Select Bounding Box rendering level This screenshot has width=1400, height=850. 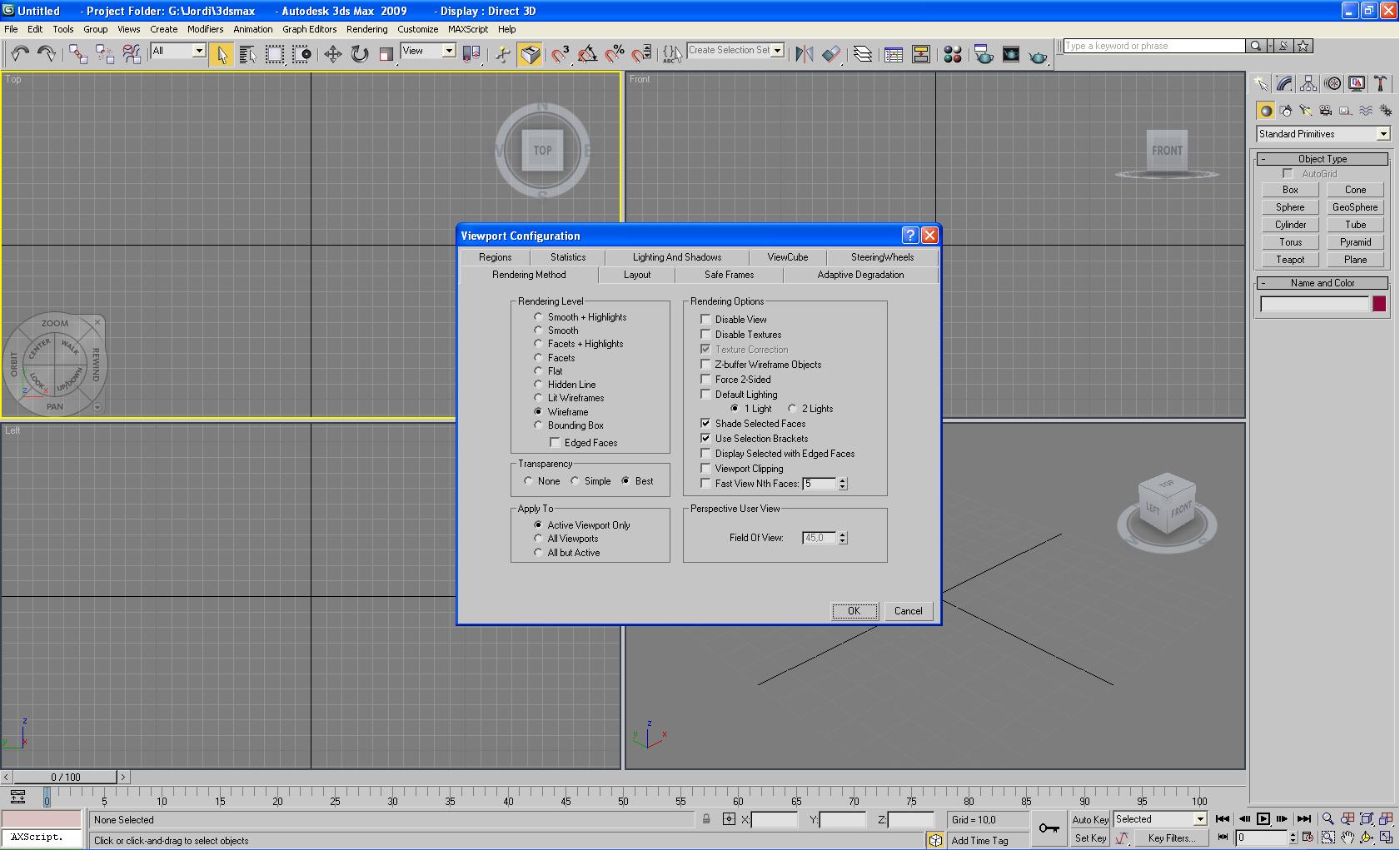569,425
